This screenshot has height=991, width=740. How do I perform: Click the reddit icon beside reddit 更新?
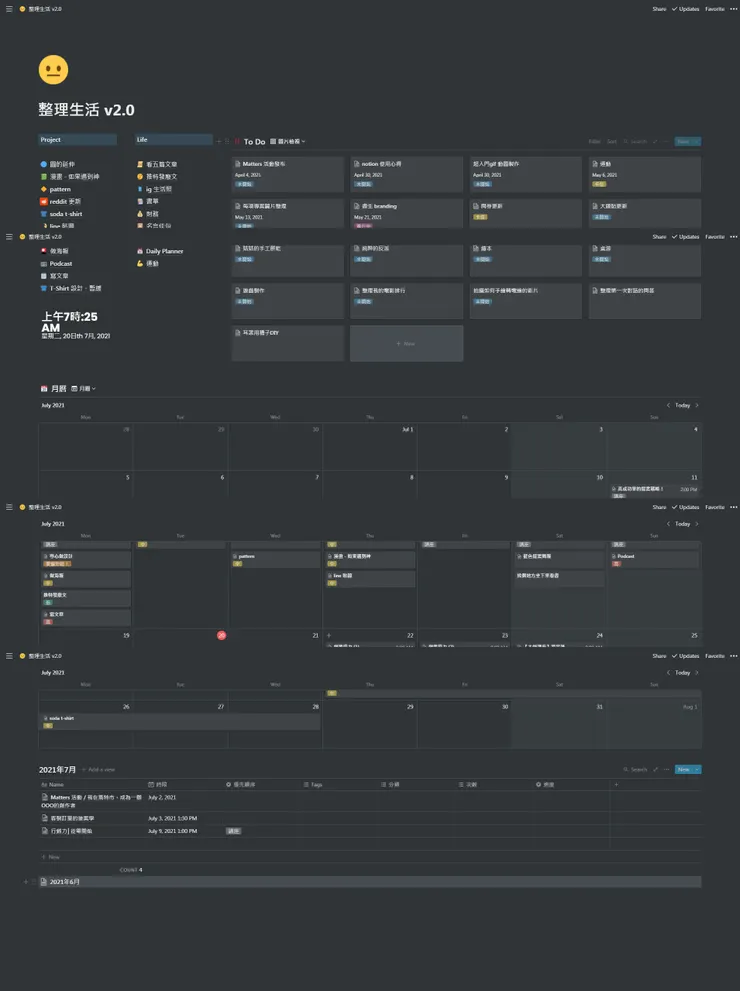click(44, 202)
